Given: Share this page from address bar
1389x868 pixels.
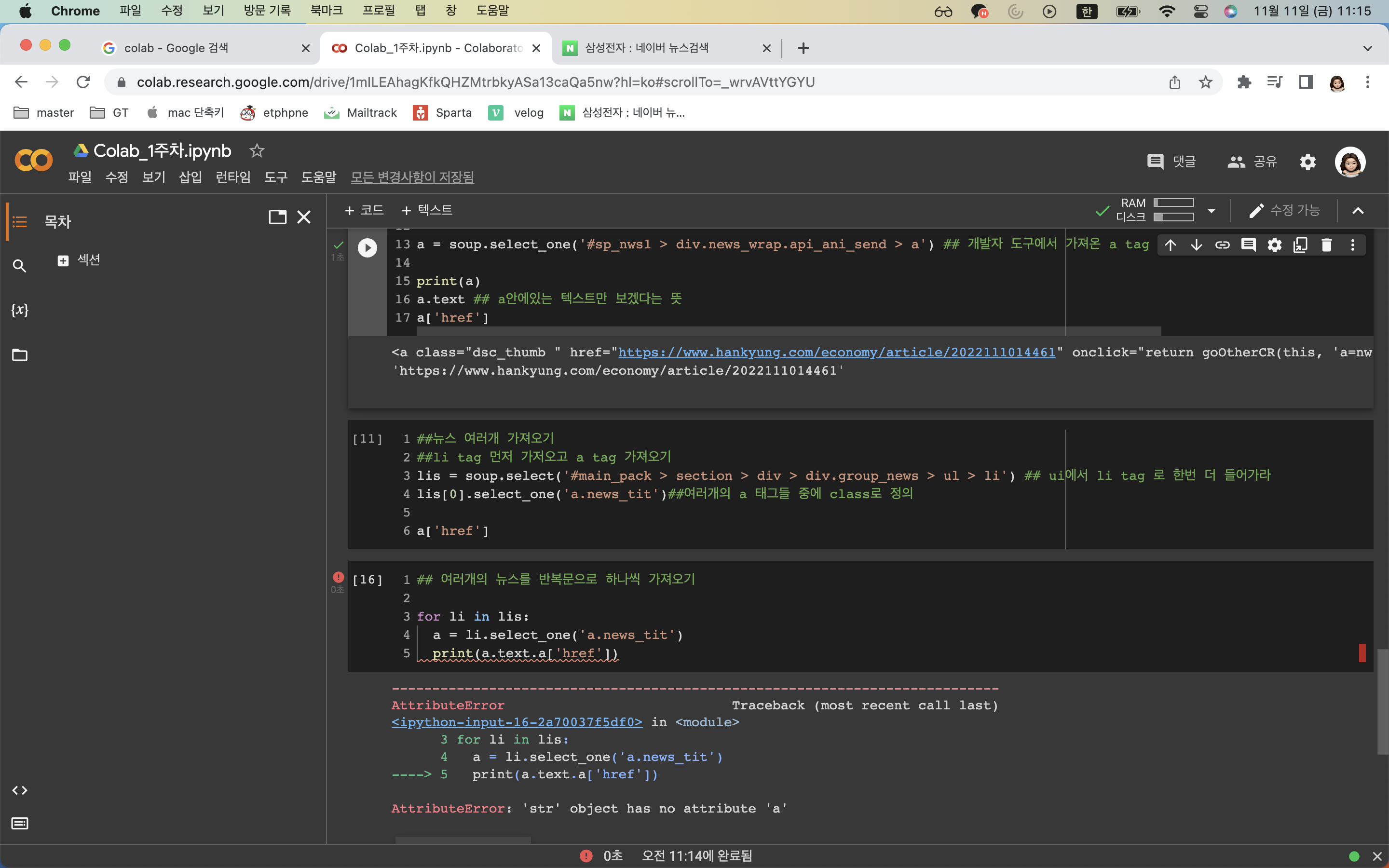Looking at the screenshot, I should pyautogui.click(x=1175, y=82).
